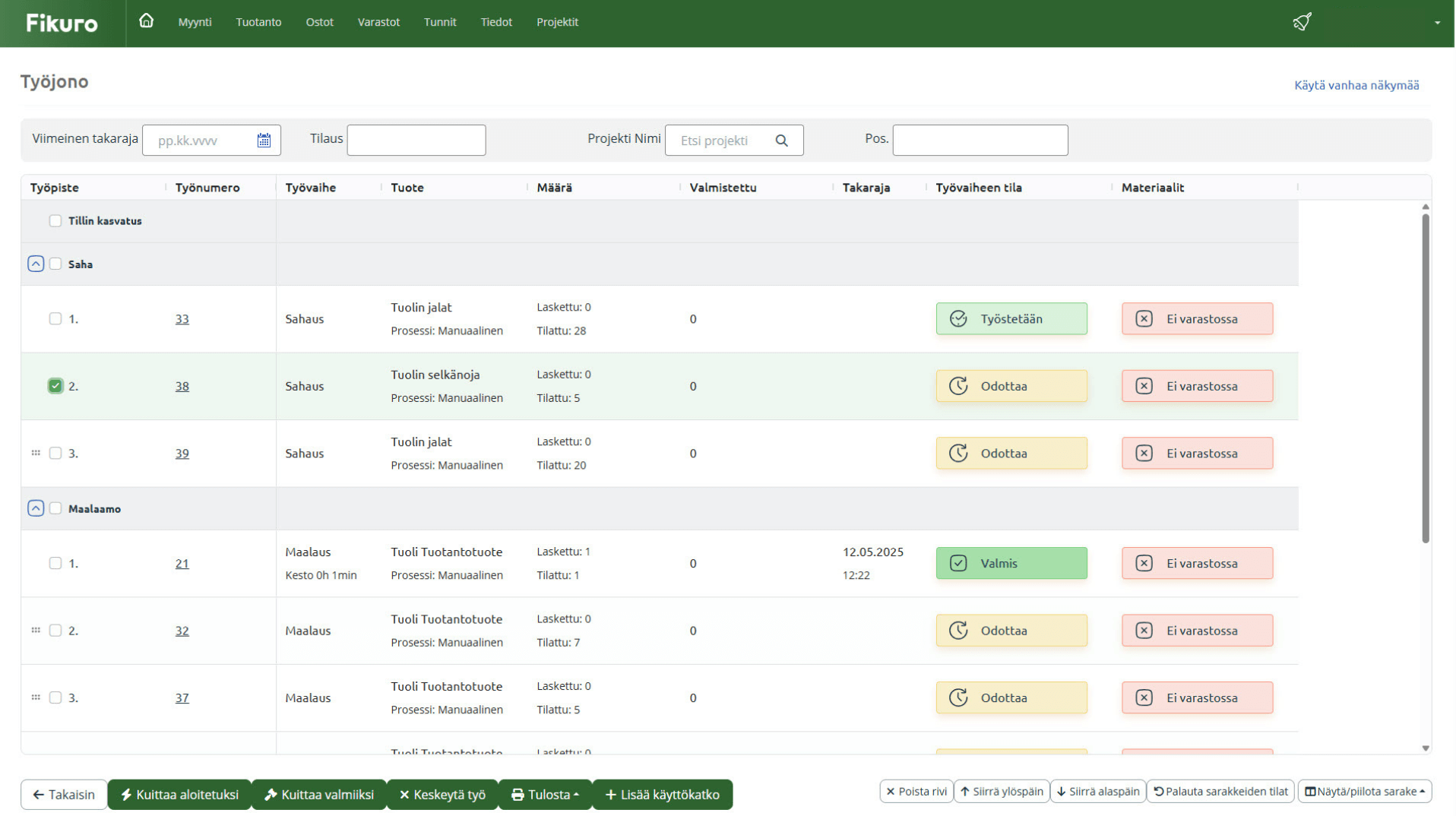Image resolution: width=1456 pixels, height=816 pixels.
Task: Collapse the Saha workstation group
Action: pyautogui.click(x=36, y=264)
